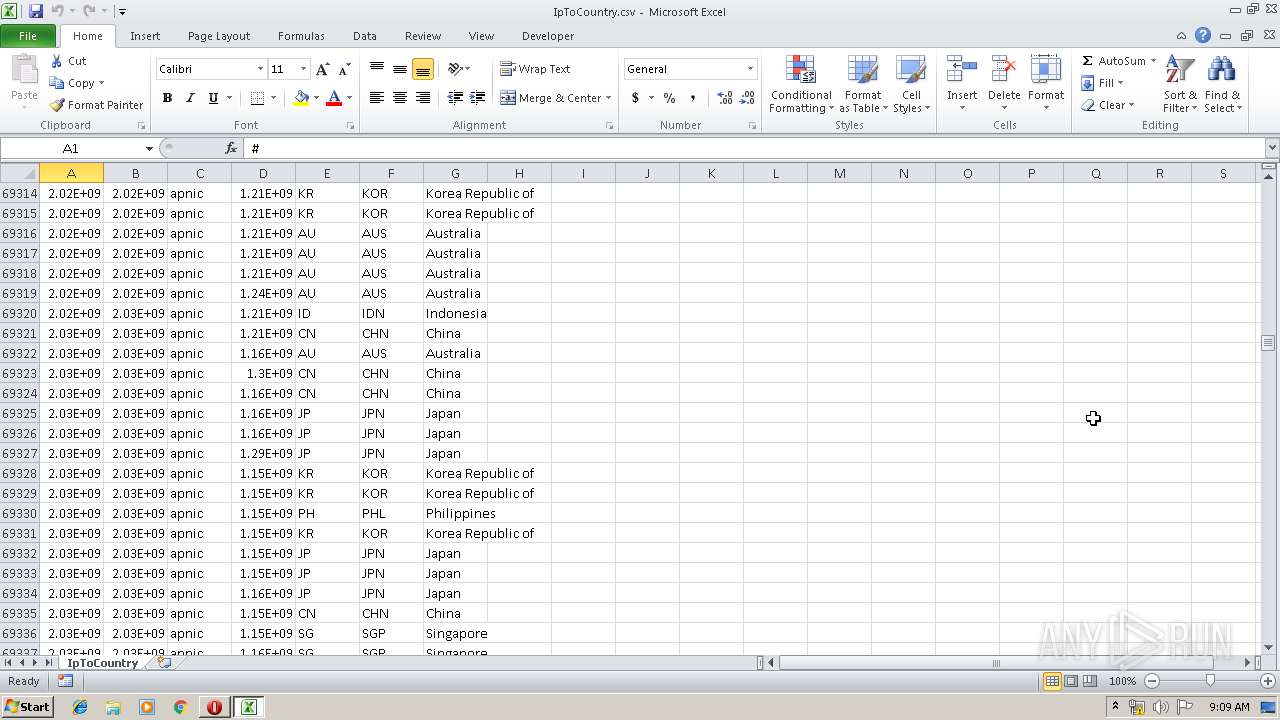Apply Top Align to cells

377,69
